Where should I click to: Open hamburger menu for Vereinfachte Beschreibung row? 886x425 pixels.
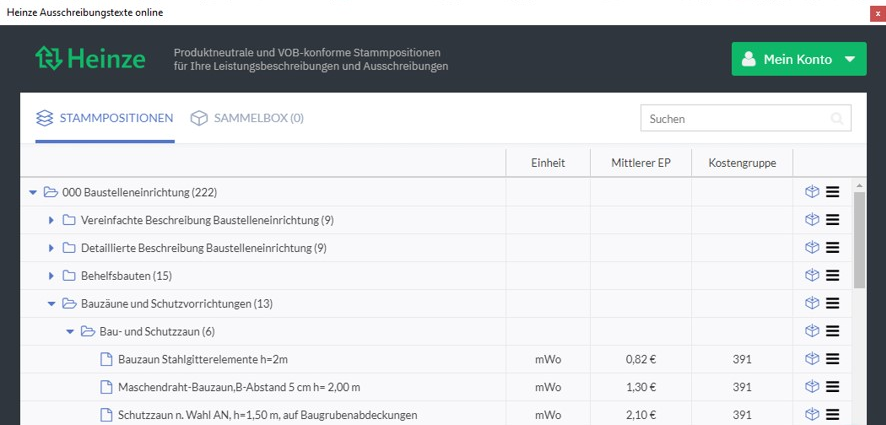832,220
